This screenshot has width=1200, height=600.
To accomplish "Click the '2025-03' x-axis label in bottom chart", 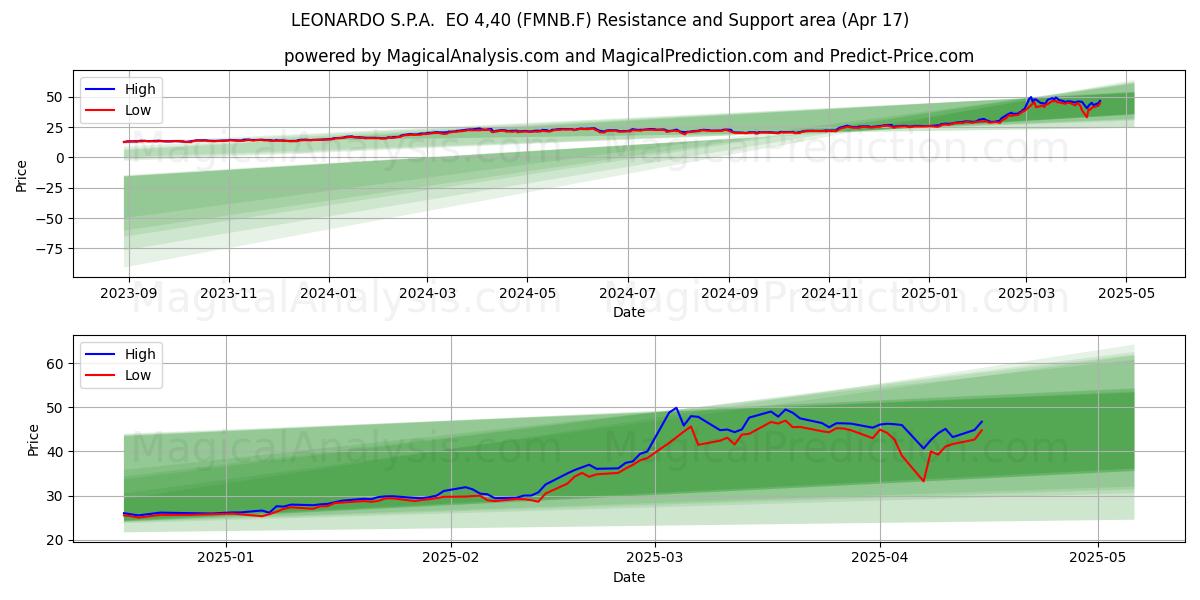I will (655, 559).
